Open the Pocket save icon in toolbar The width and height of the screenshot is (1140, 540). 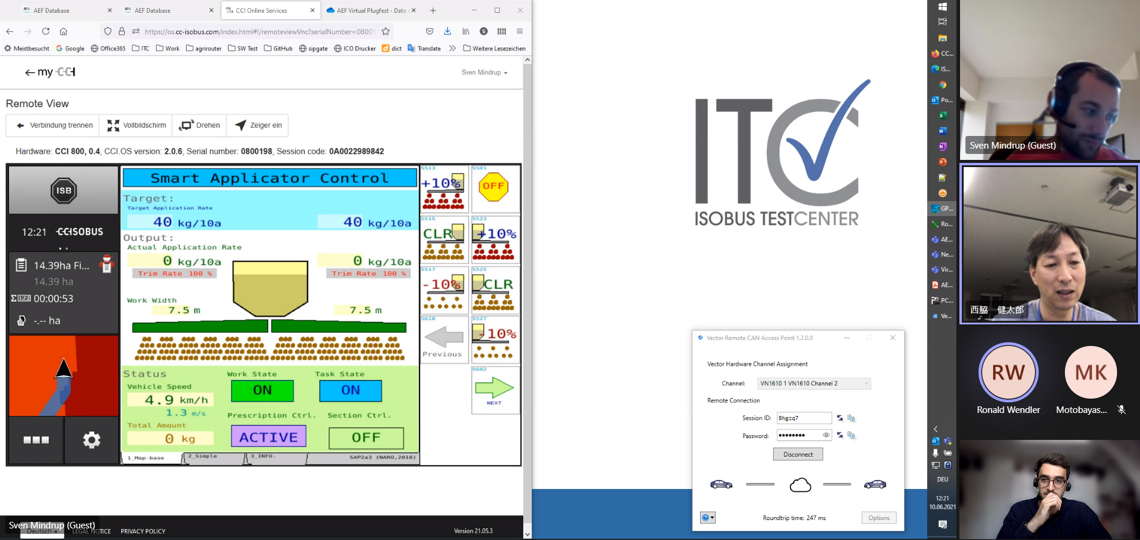tap(429, 31)
